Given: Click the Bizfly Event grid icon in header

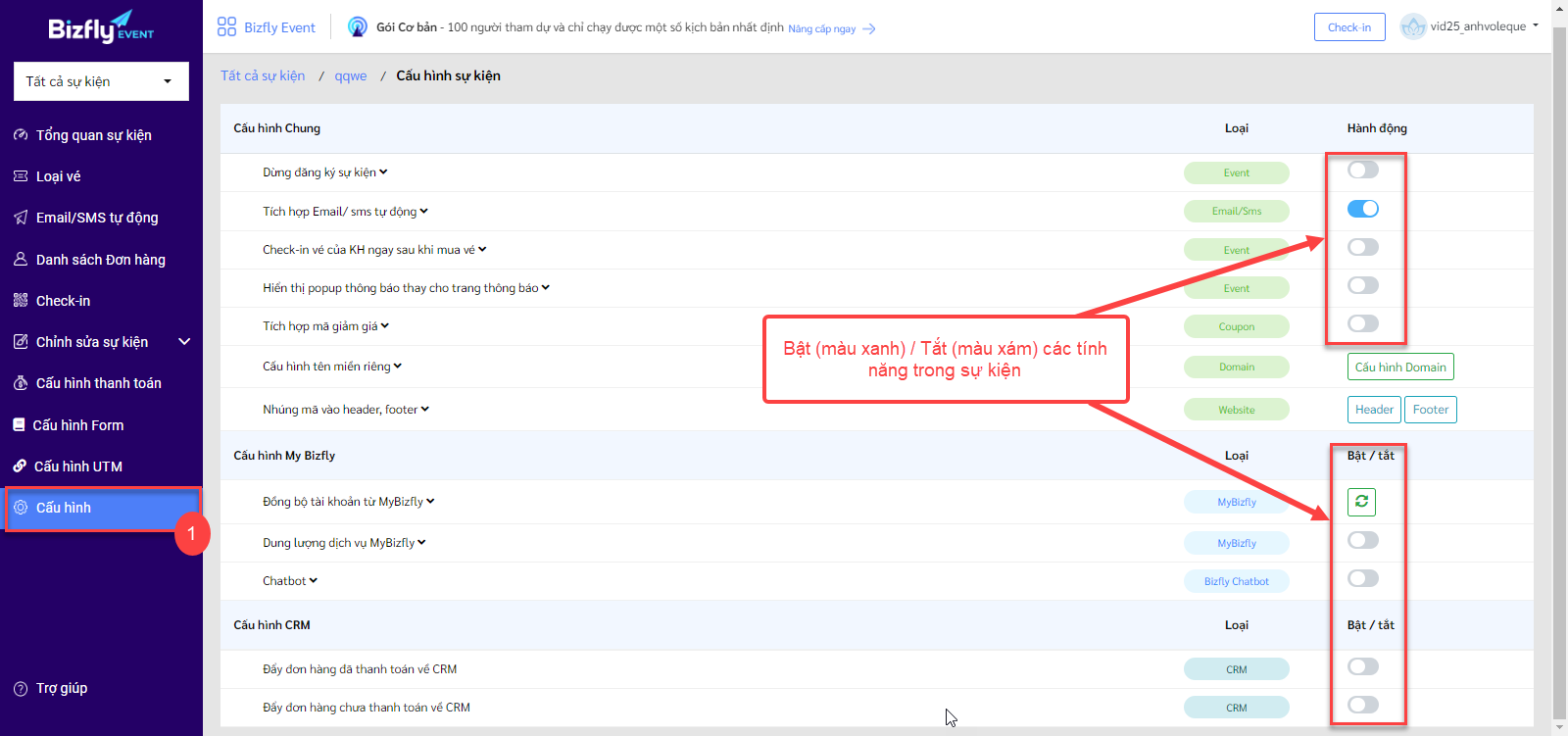Looking at the screenshot, I should coord(227,26).
